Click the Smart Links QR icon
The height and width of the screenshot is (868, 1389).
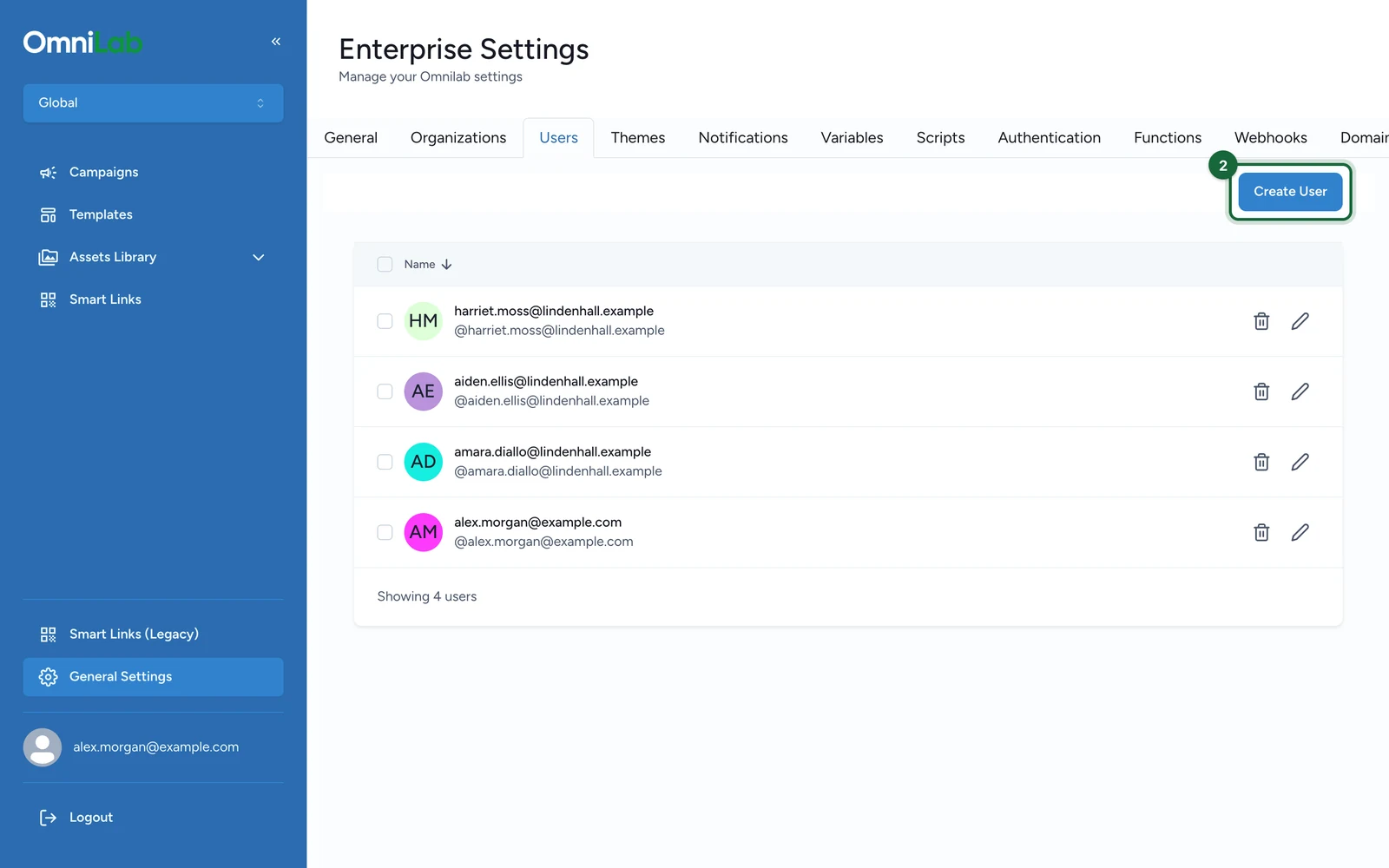click(x=48, y=300)
